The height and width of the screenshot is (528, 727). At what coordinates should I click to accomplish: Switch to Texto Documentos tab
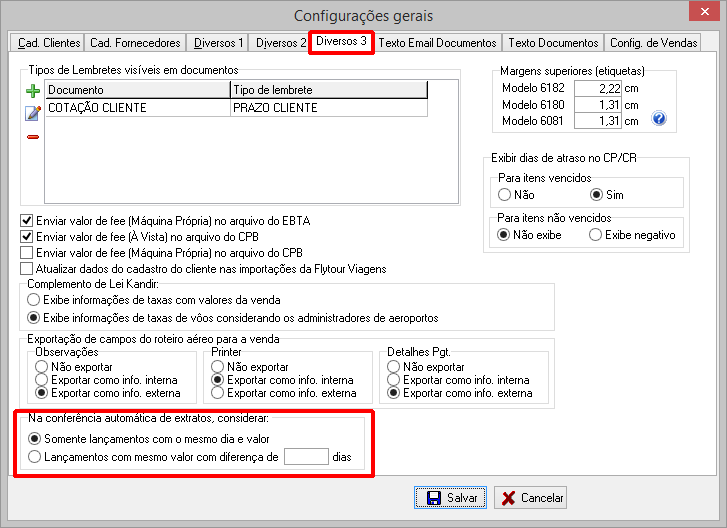(553, 43)
